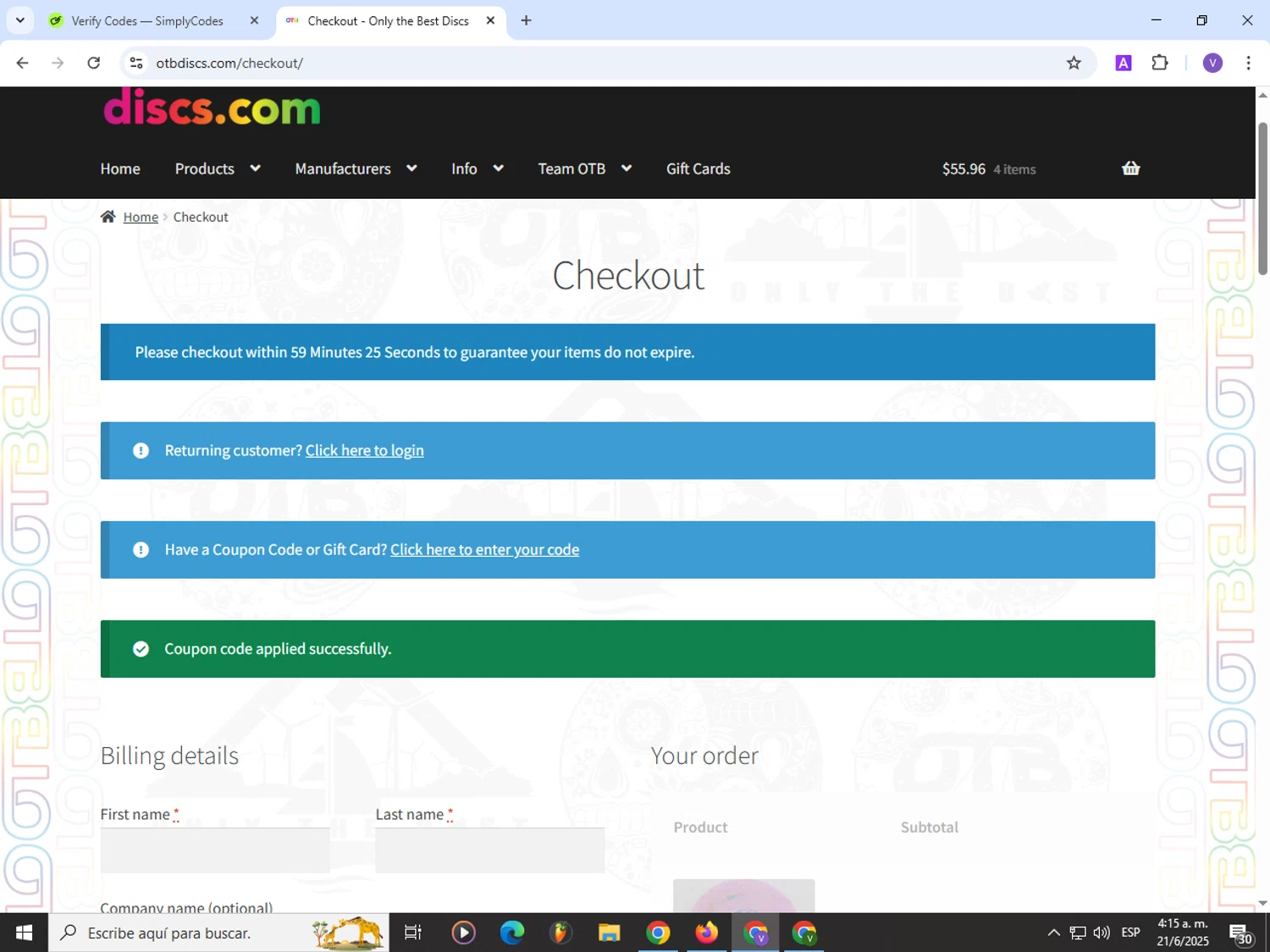Click product thumbnail in Your order
This screenshot has height=952, width=1270.
coord(744,895)
